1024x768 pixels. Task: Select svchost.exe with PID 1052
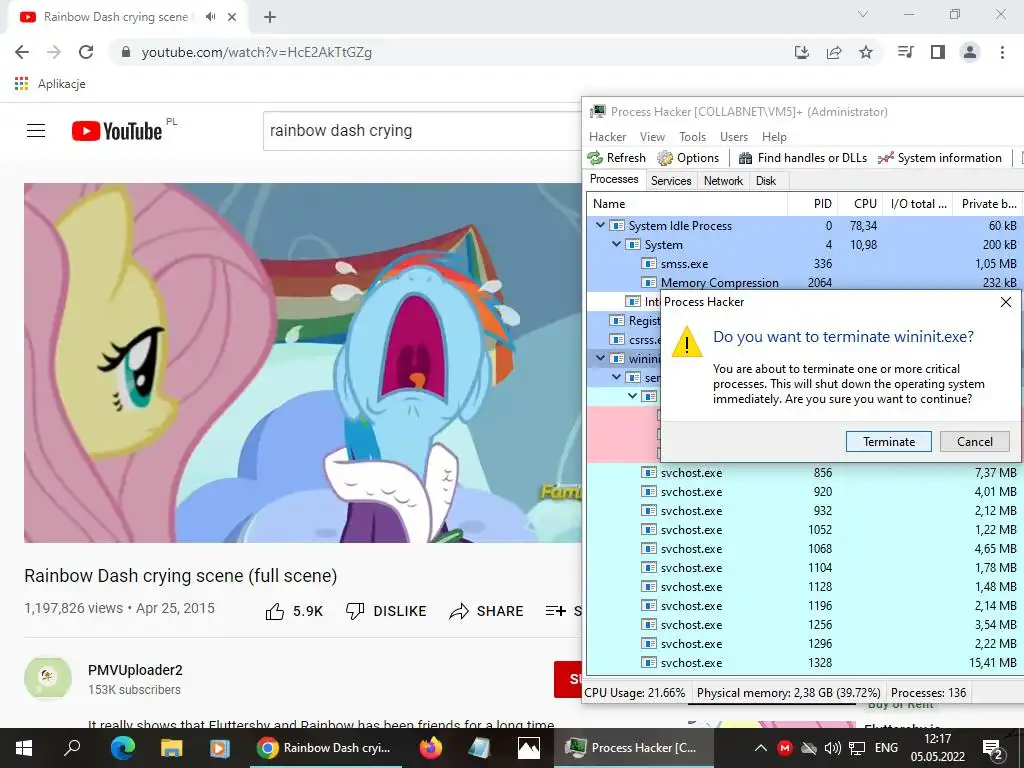(x=805, y=529)
